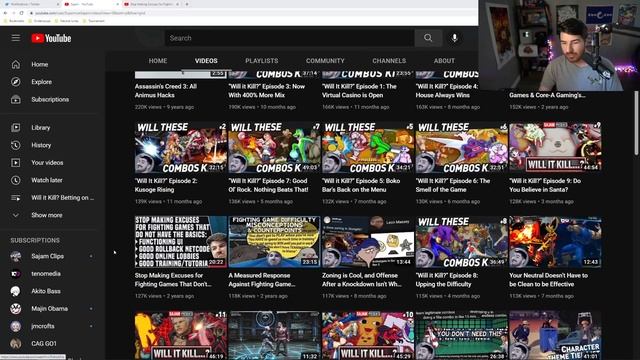The height and width of the screenshot is (360, 640).
Task: Open the Your videos sidebar link
Action: point(47,163)
